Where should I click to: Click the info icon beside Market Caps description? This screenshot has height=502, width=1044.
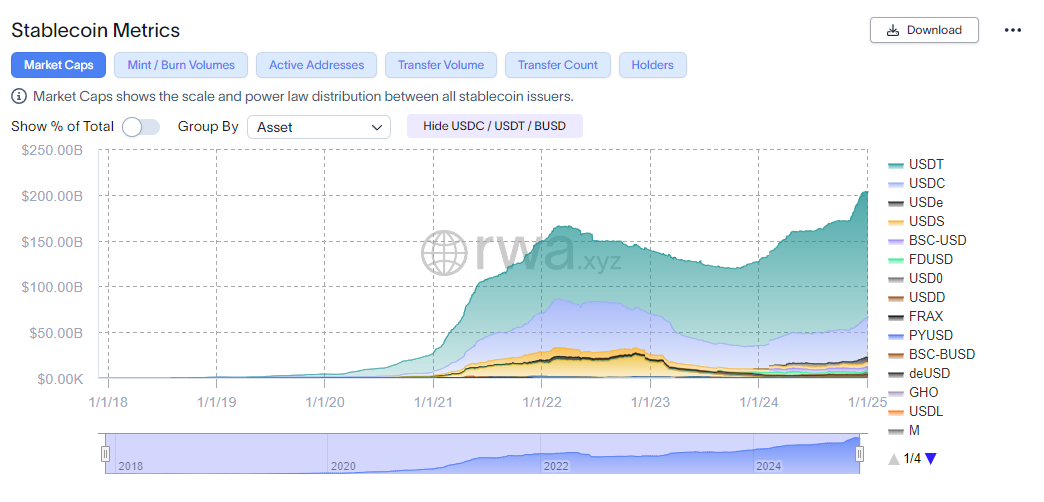click(x=19, y=97)
